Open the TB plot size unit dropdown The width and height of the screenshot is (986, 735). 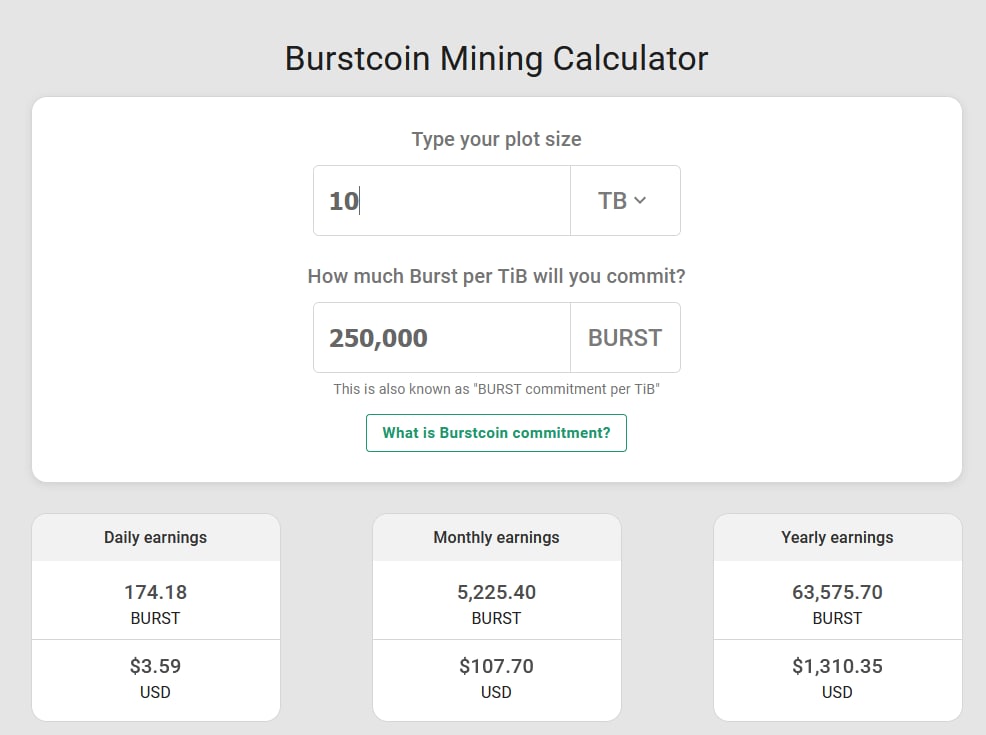[624, 201]
